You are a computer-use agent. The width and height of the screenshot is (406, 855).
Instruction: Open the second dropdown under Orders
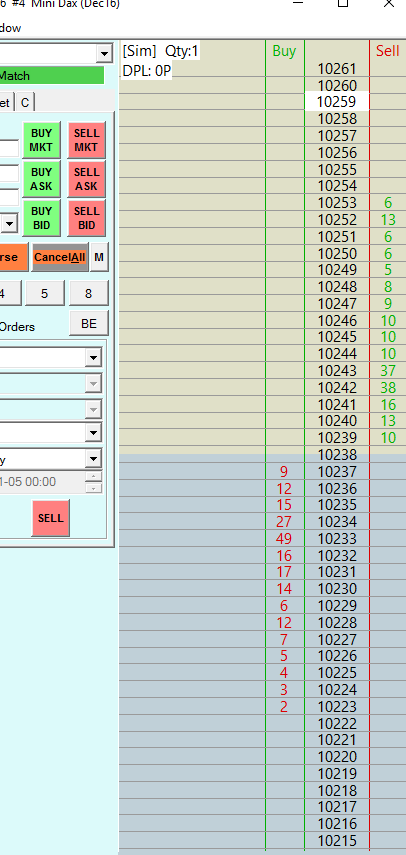(93, 383)
